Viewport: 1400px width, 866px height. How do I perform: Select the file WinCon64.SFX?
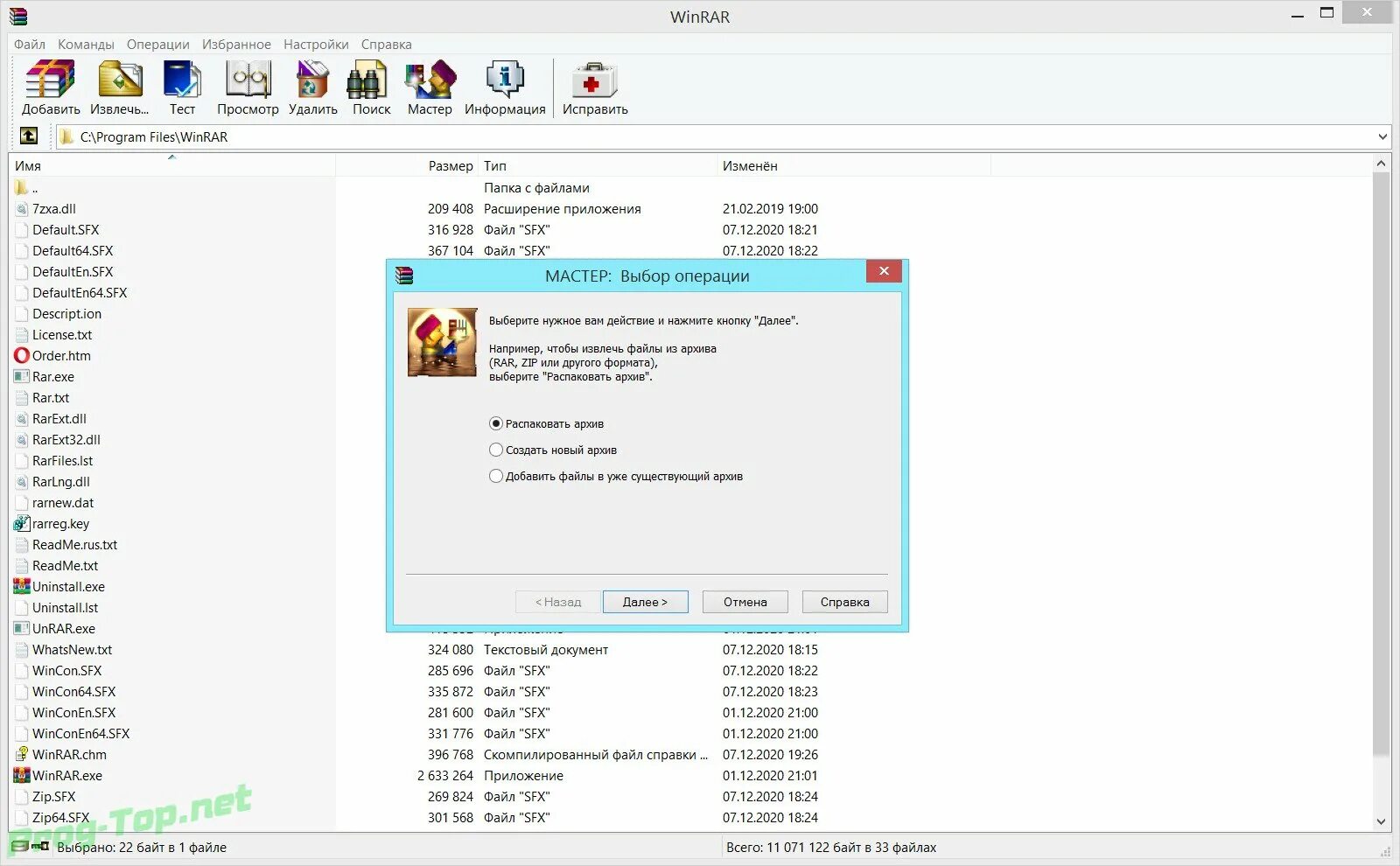73,692
